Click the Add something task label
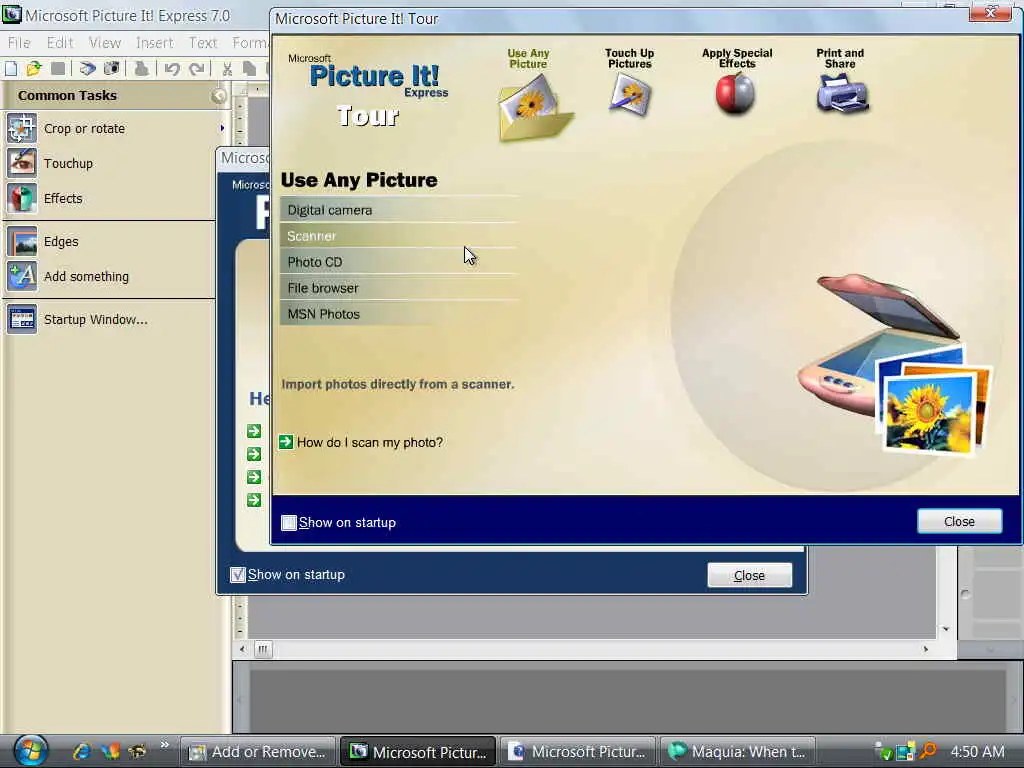Screen dimensions: 1024x768 86,277
